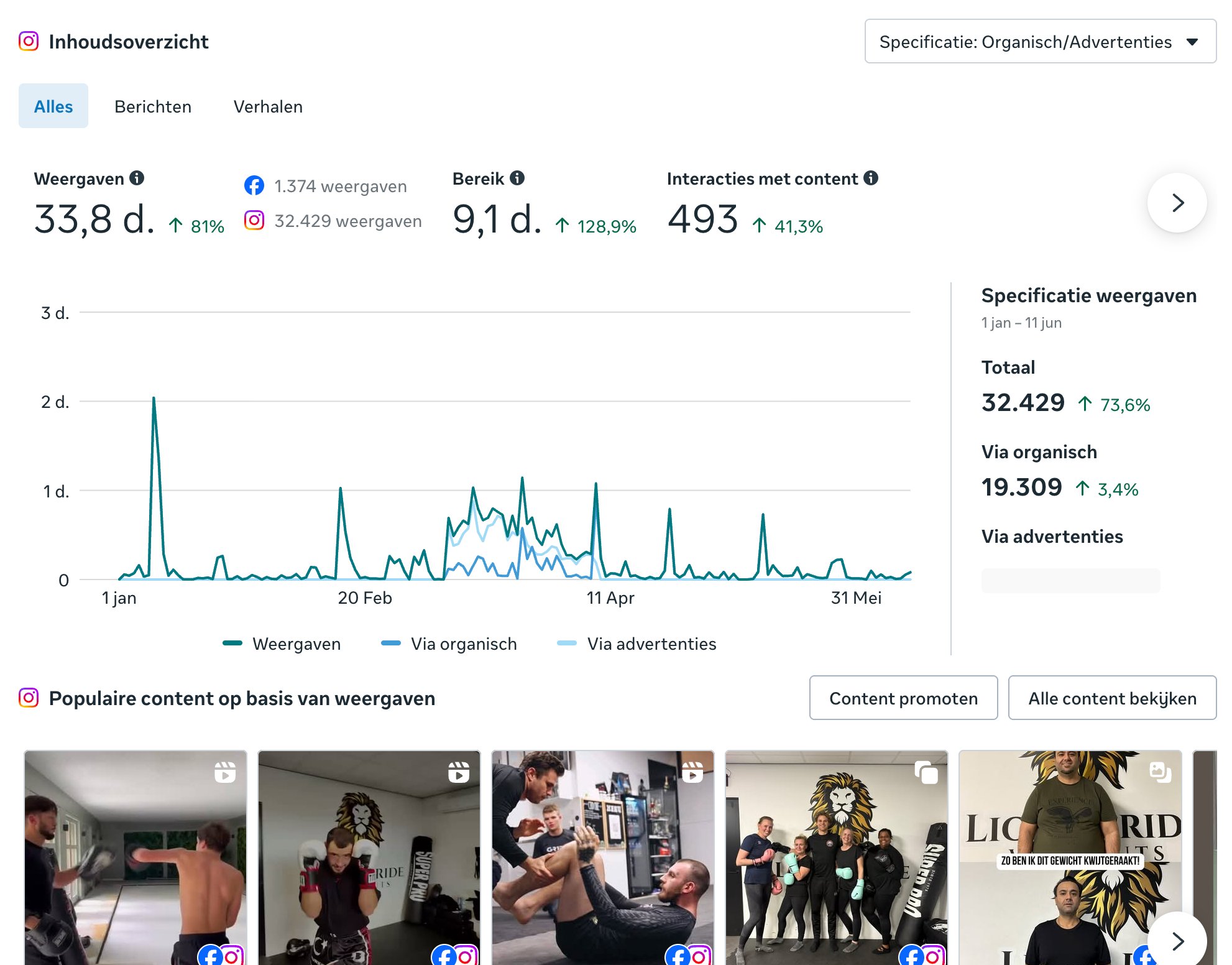Viewport: 1232px width, 965px height.
Task: Open the boxer with lion logo thumbnail
Action: pyautogui.click(x=369, y=857)
